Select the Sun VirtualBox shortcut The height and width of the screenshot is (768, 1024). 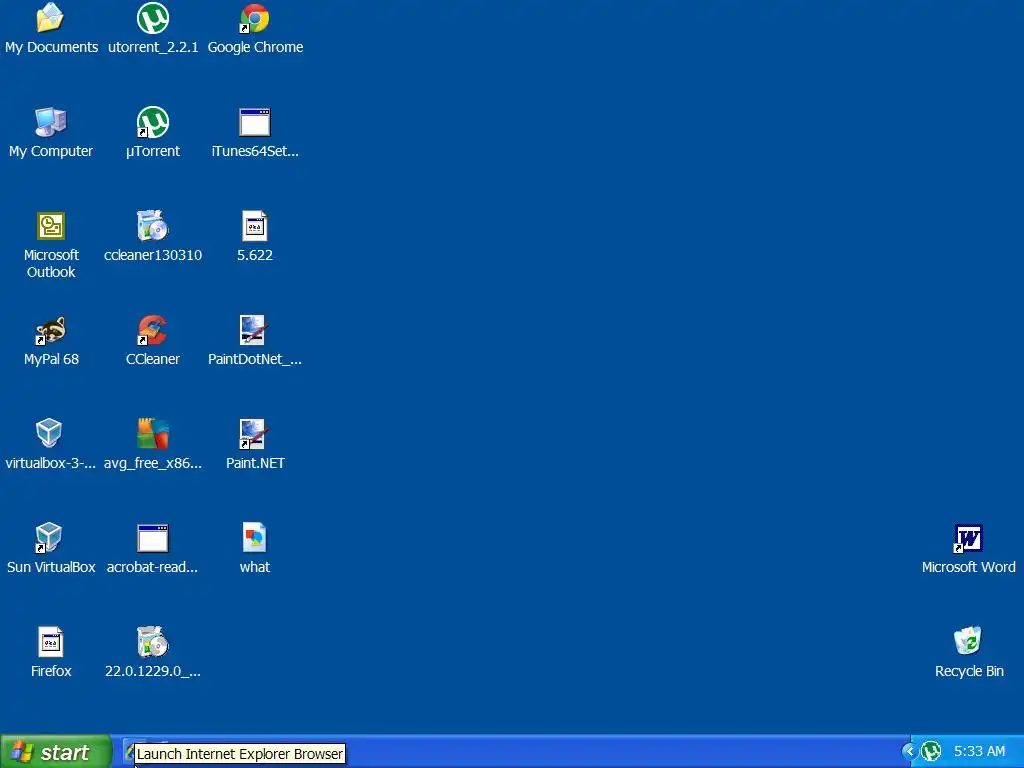tap(49, 537)
